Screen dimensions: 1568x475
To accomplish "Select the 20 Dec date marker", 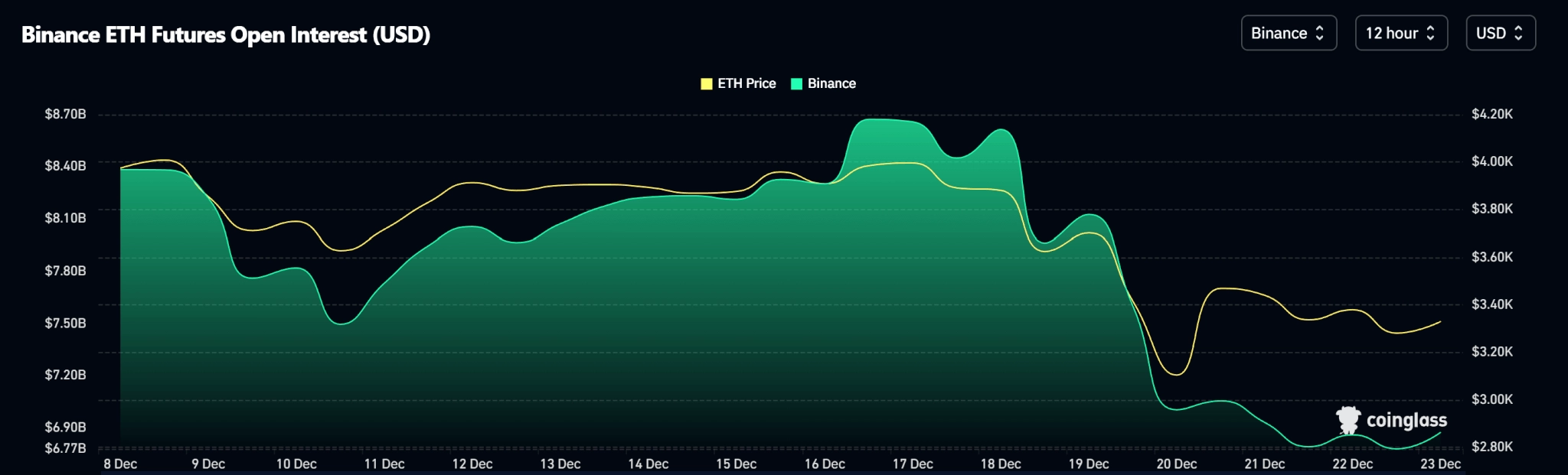I will [x=1177, y=464].
